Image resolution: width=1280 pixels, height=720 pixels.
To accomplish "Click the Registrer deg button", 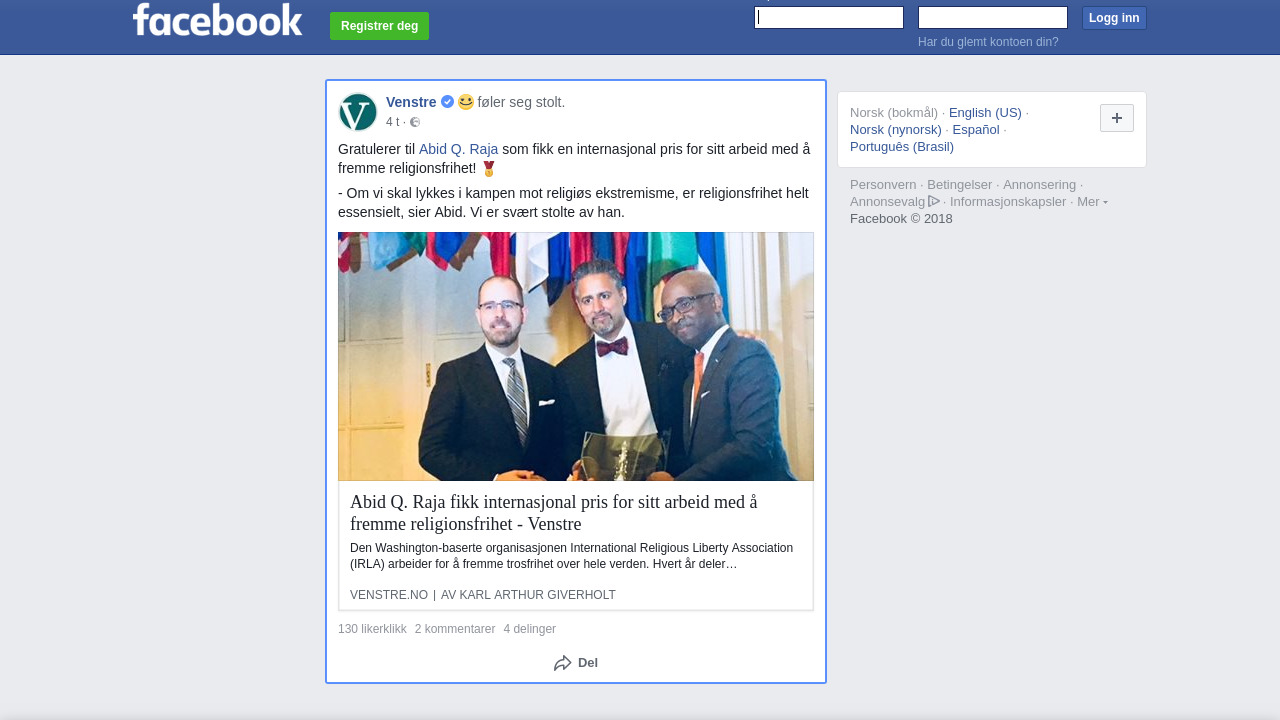I will (x=379, y=26).
